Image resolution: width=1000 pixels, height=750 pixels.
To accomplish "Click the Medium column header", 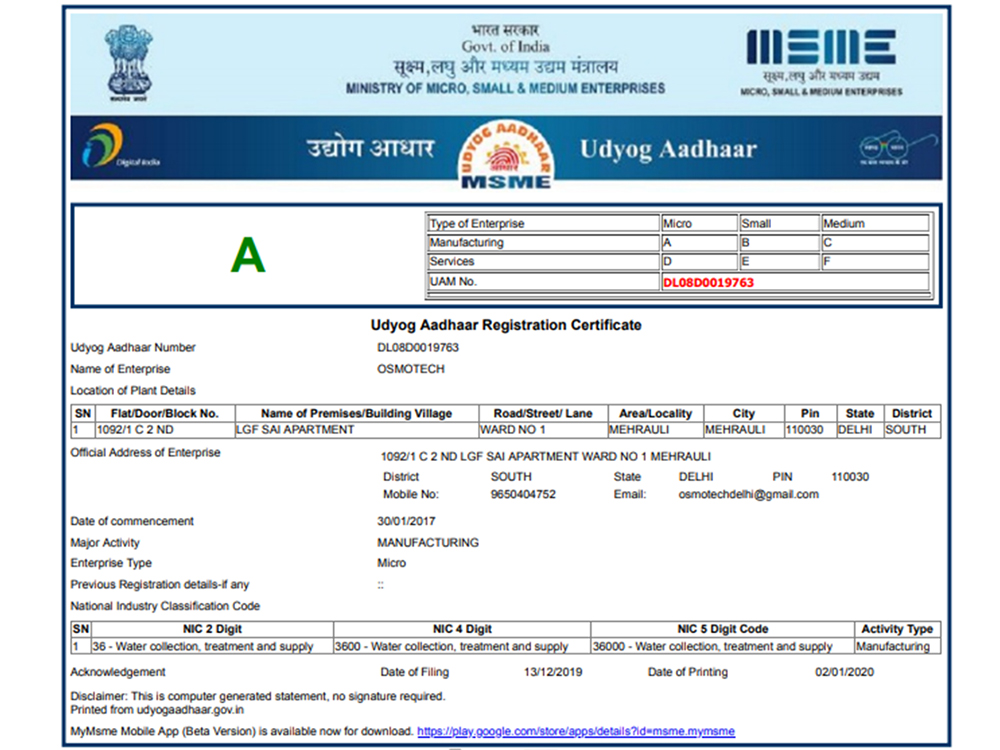I will [874, 223].
